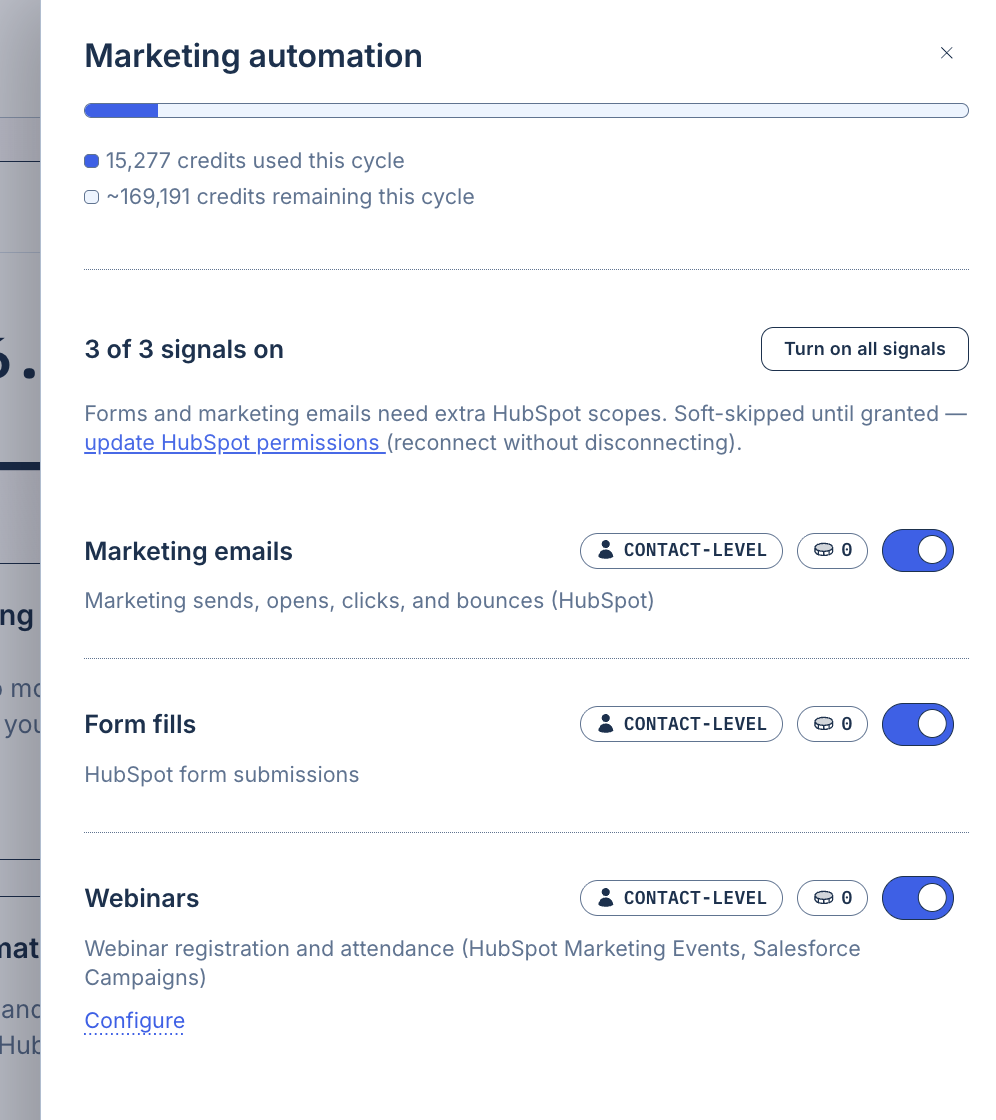
Task: Click the credits usage progress bar
Action: pyautogui.click(x=526, y=110)
